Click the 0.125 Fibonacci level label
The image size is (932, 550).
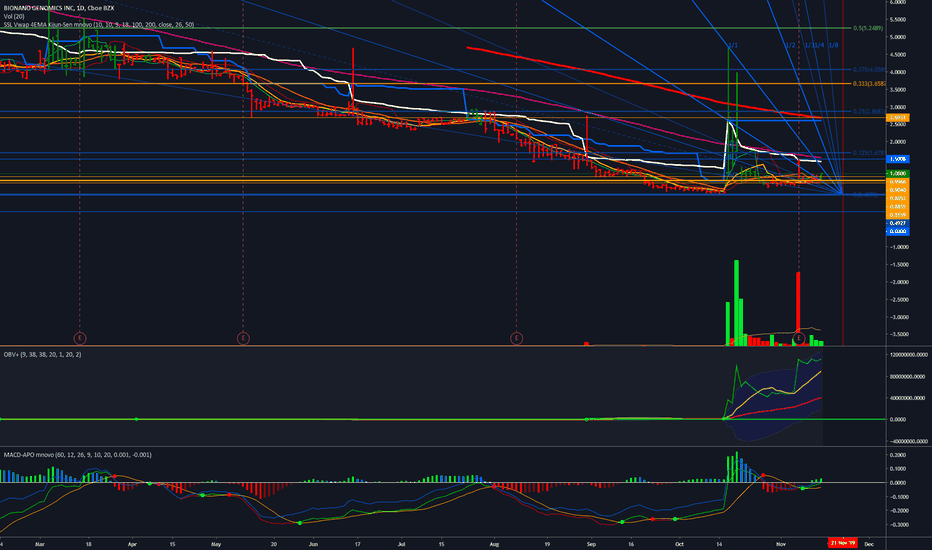868,153
